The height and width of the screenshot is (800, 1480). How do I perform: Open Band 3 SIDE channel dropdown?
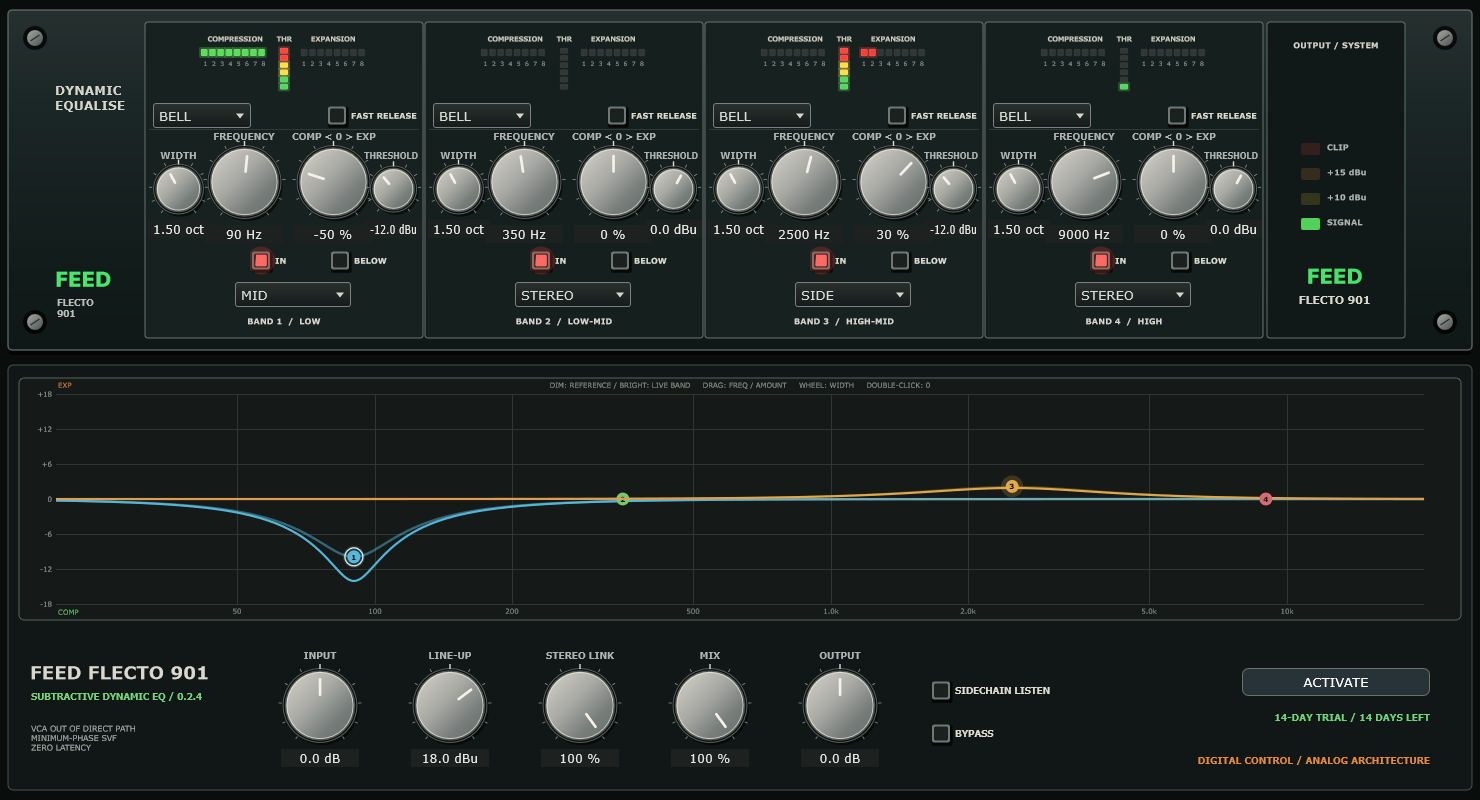click(853, 295)
